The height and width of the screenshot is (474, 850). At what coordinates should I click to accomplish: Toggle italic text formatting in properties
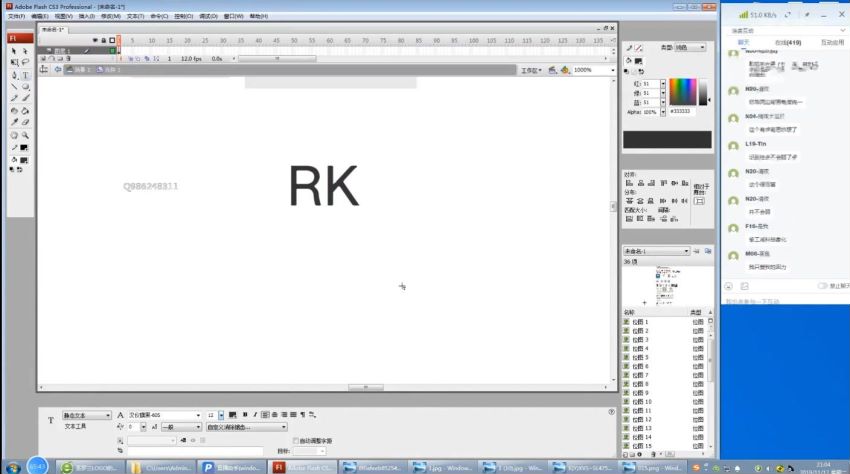255,415
